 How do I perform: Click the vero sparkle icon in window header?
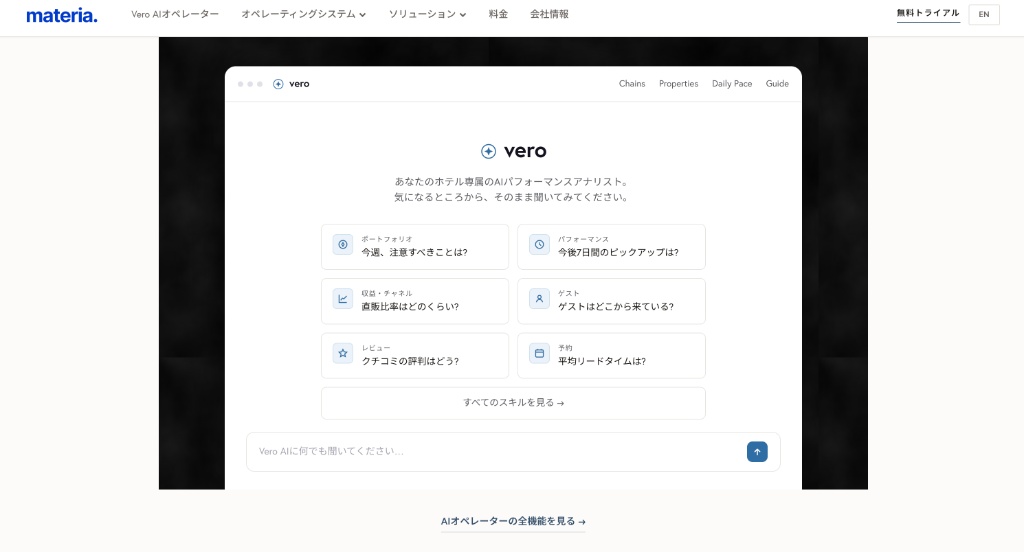coord(278,84)
